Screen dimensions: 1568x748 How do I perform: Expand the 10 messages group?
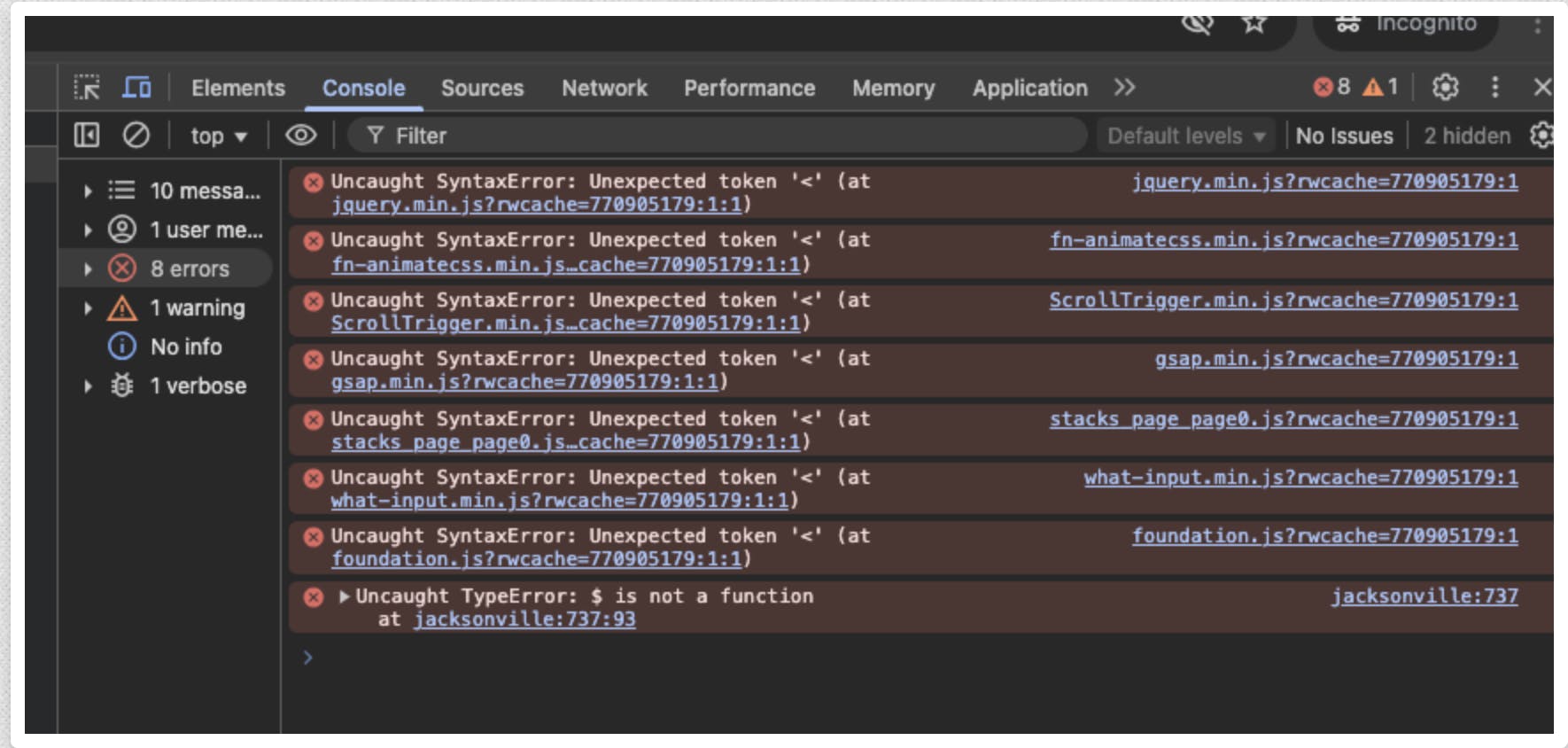tap(87, 191)
